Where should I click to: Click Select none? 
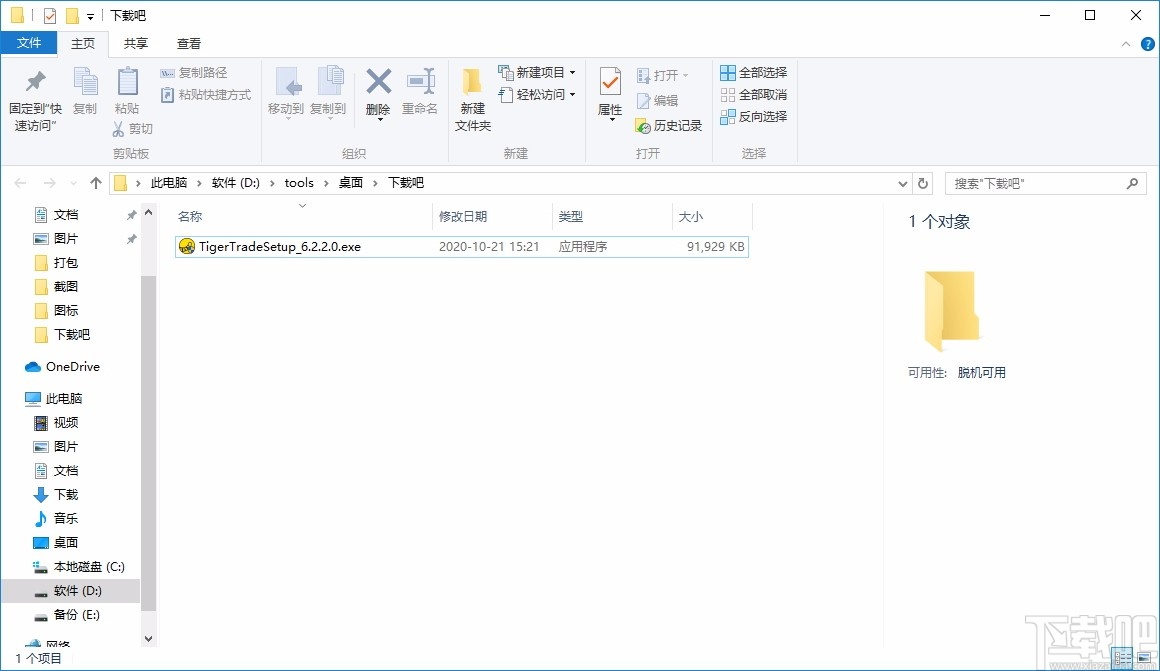pyautogui.click(x=753, y=95)
